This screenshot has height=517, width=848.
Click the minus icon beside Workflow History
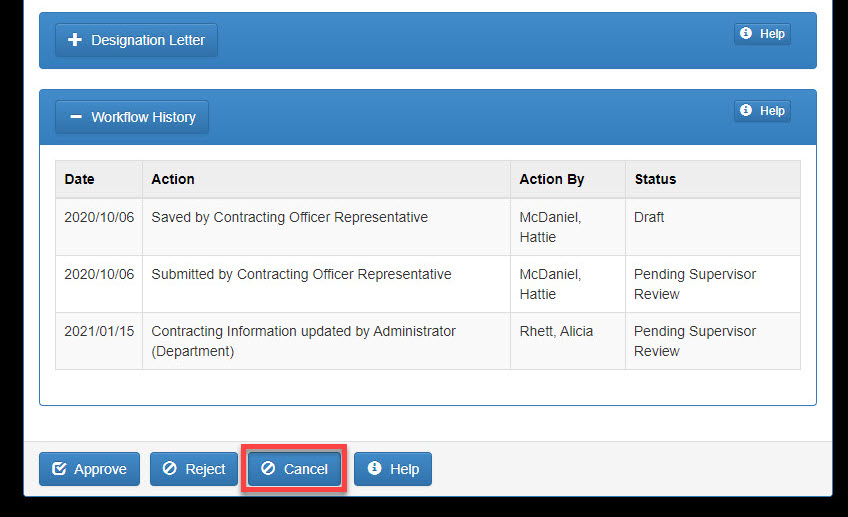pyautogui.click(x=76, y=117)
